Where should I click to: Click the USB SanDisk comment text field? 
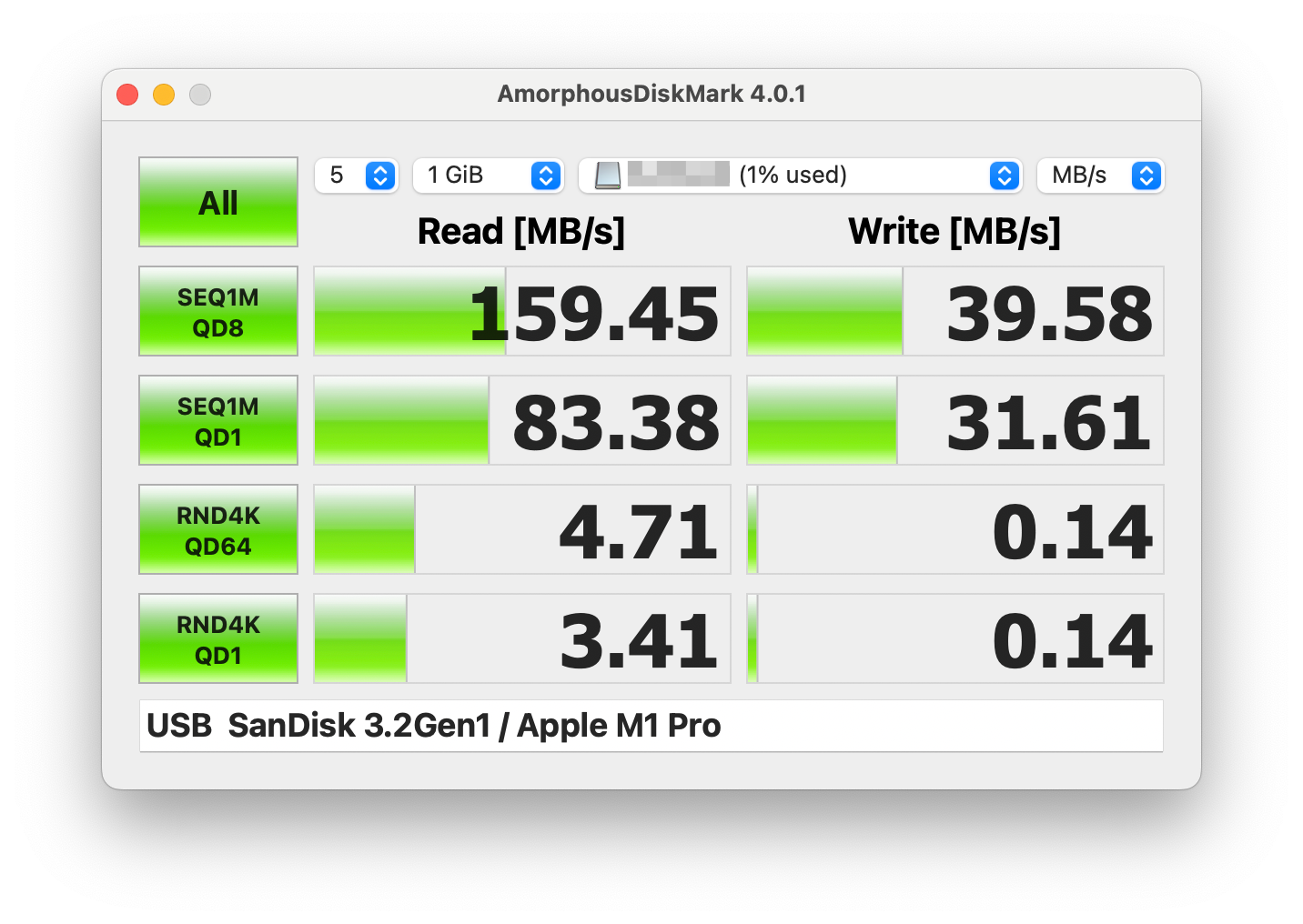[651, 726]
